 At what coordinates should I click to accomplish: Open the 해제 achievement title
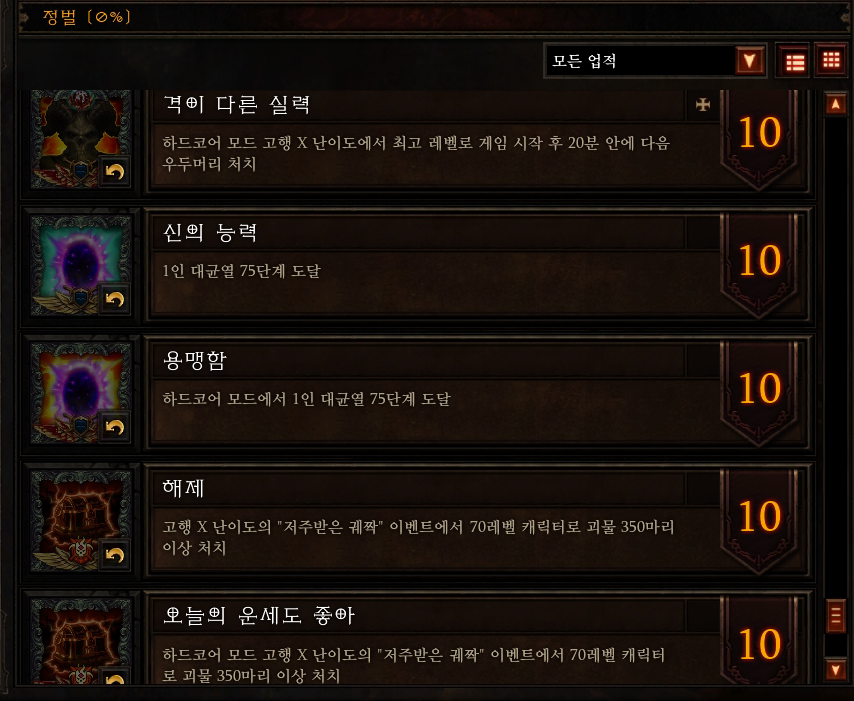184,488
